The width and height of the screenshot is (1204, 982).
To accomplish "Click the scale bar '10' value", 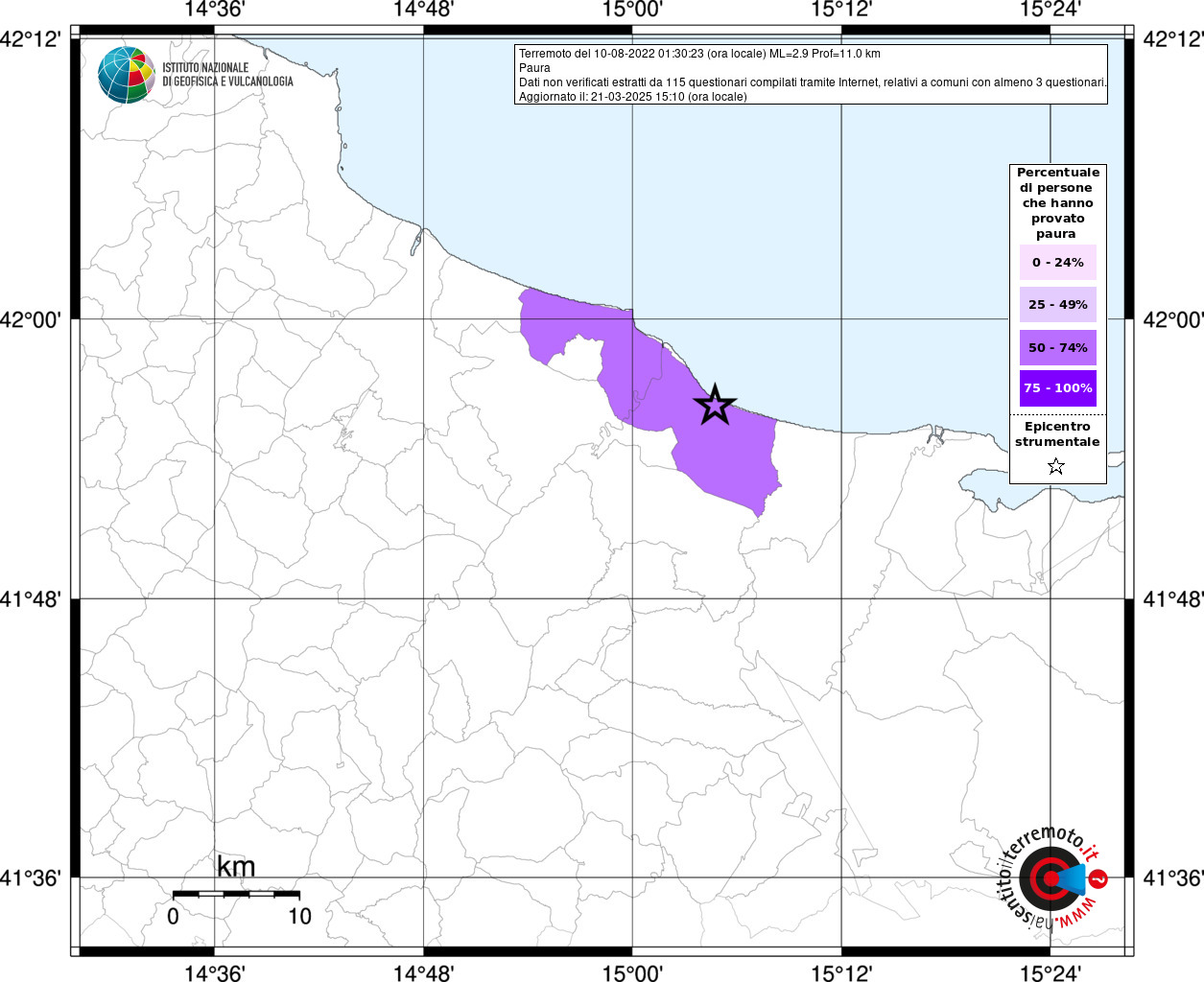I will [x=299, y=916].
